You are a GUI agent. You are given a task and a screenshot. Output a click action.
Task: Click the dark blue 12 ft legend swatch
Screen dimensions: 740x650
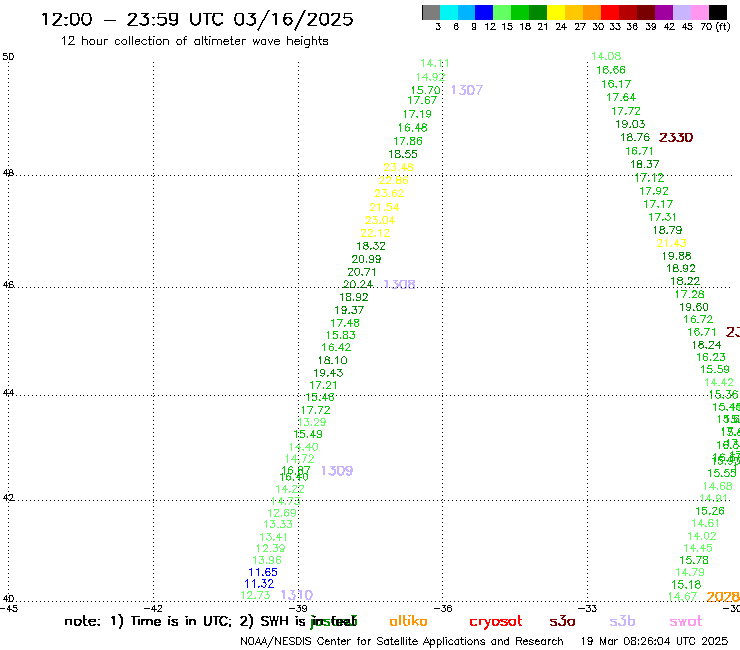point(484,12)
